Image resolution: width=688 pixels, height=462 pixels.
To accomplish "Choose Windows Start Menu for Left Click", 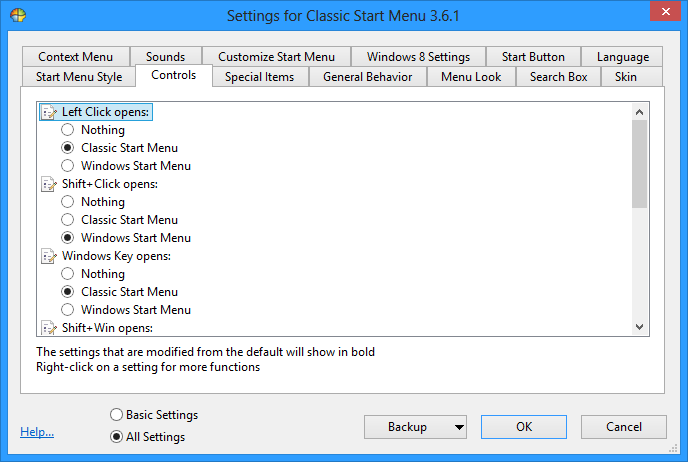I will (68, 166).
